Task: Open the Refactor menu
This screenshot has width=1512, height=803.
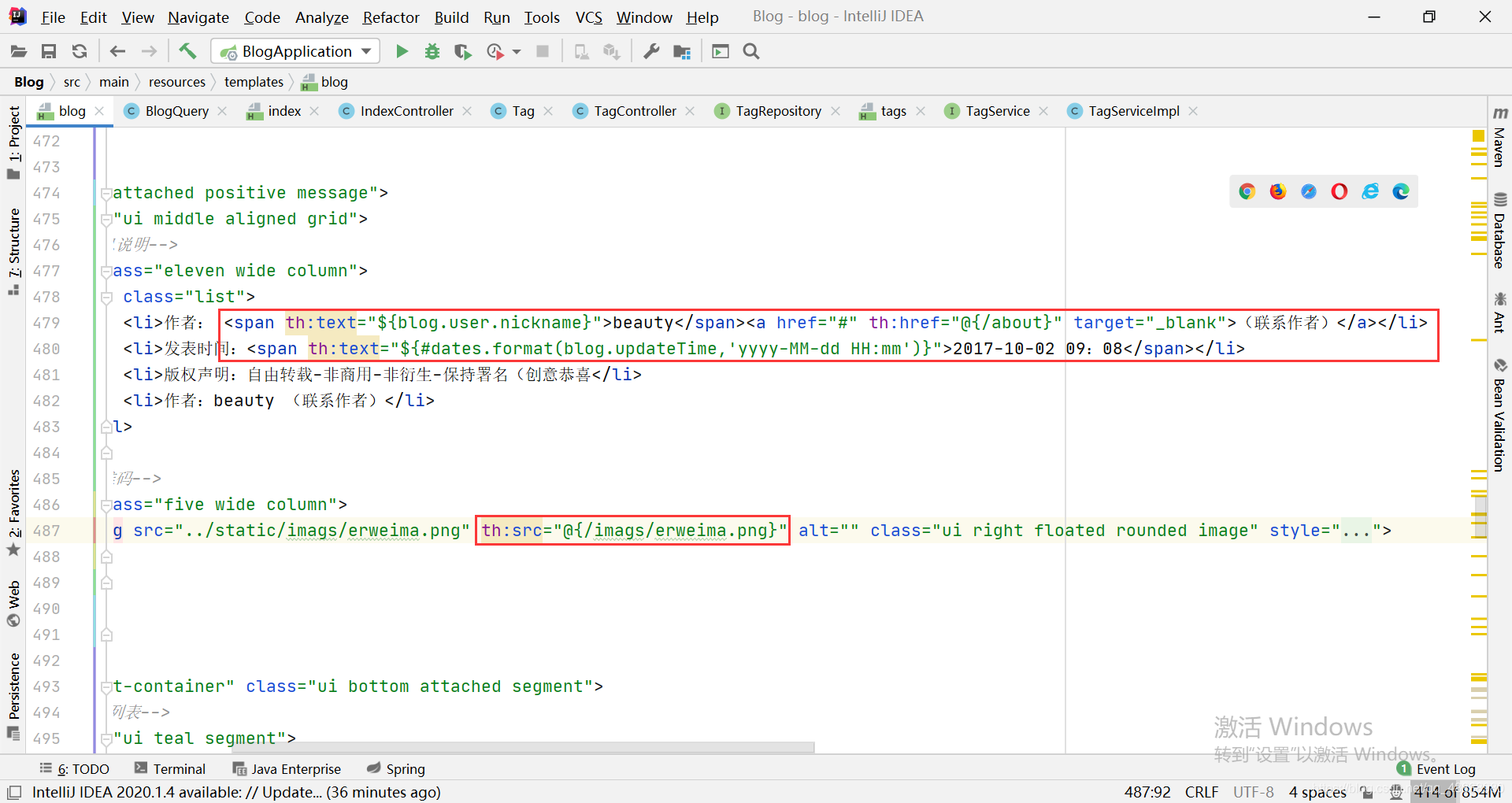Action: point(391,17)
